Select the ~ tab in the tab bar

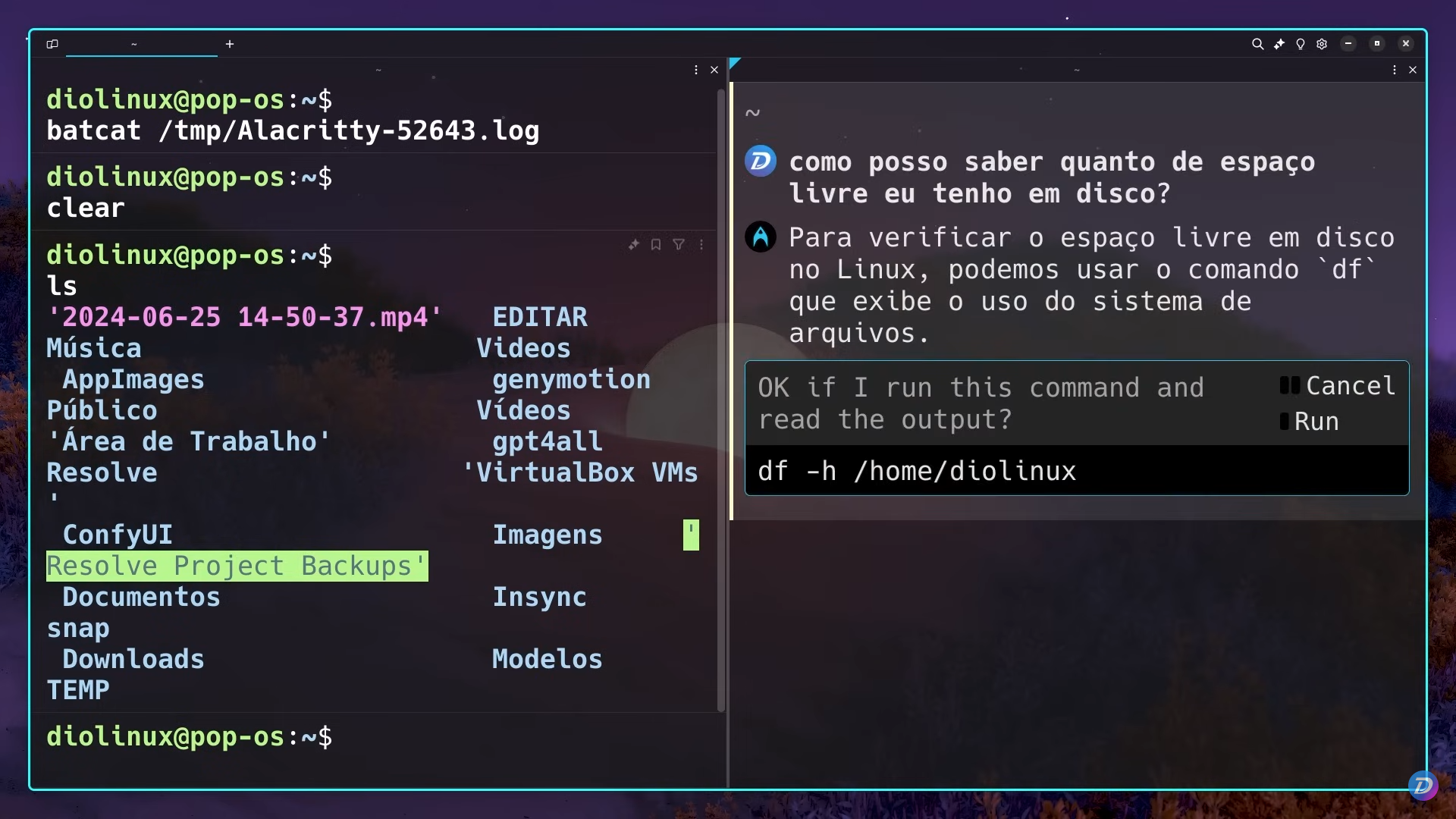click(x=133, y=45)
